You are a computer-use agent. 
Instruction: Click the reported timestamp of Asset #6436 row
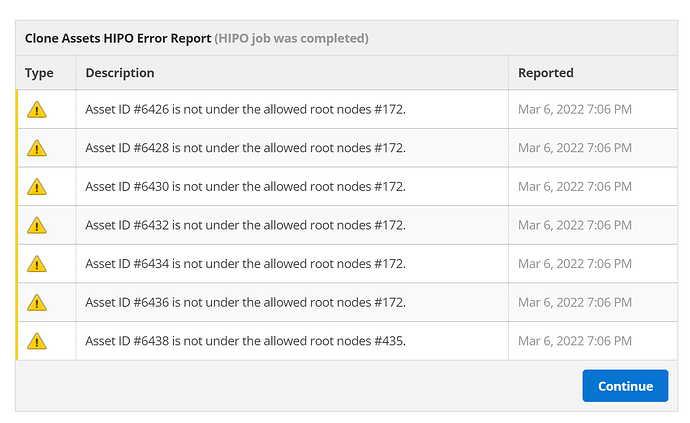(x=575, y=302)
